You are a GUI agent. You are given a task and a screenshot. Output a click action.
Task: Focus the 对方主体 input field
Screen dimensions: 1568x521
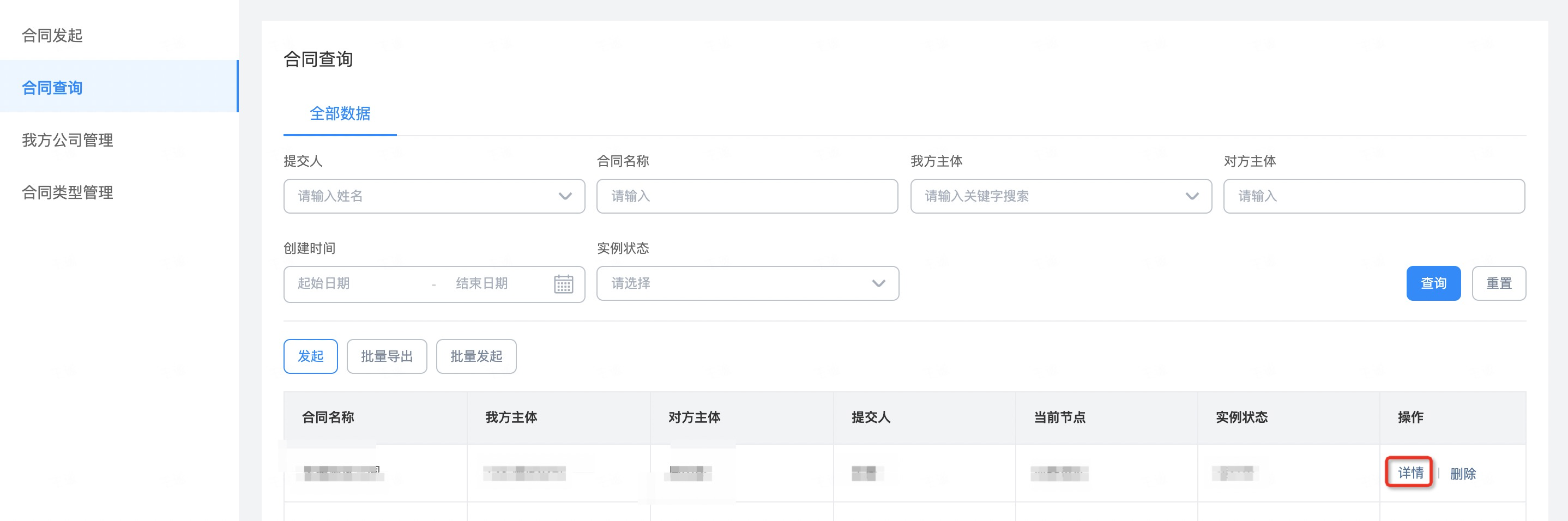coord(1374,196)
